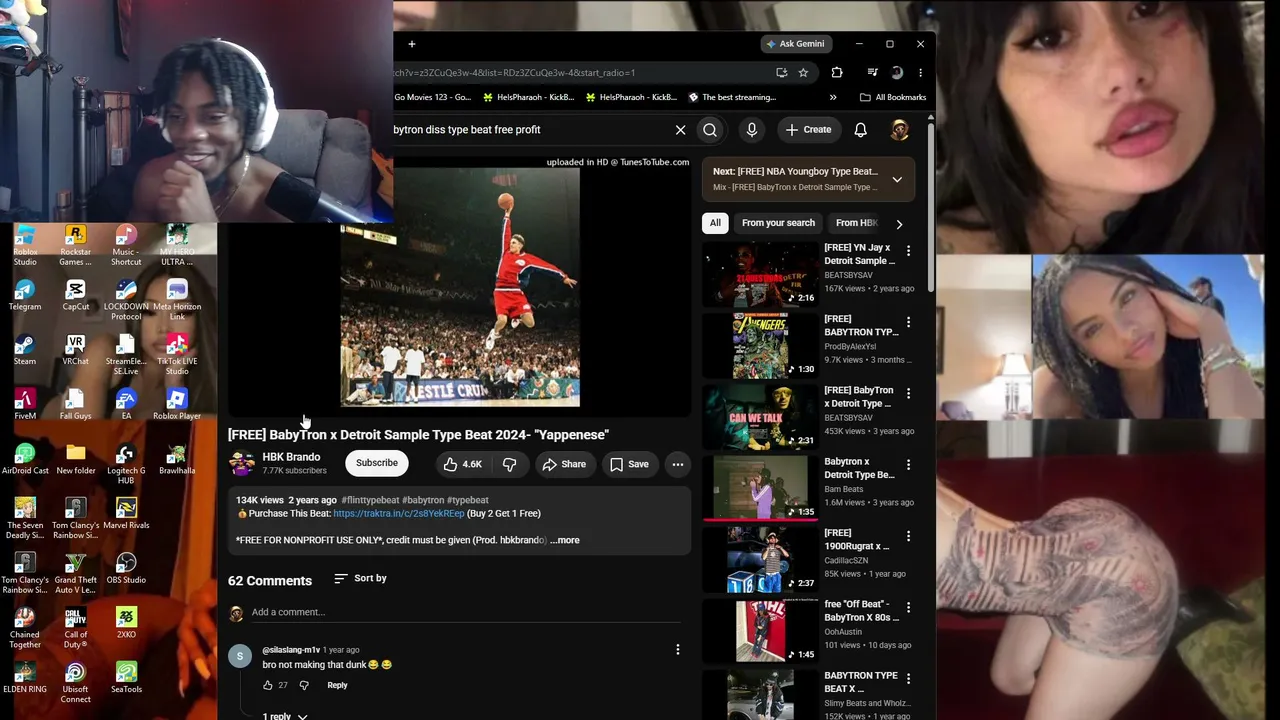
Task: Open options for YN Jay x Detroit Sample video
Action: pyautogui.click(x=908, y=250)
